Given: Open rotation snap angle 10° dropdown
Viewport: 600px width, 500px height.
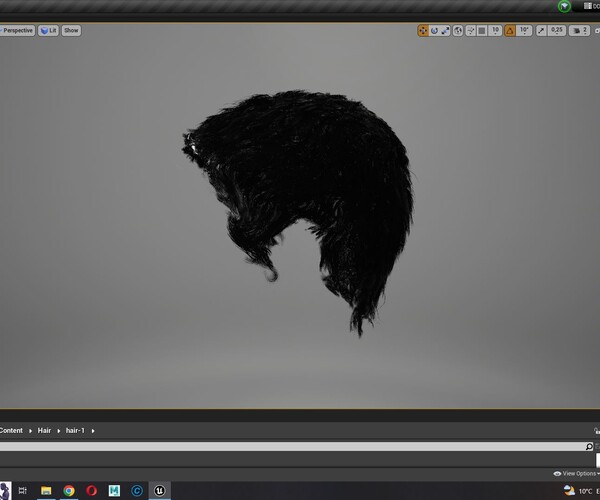Looking at the screenshot, I should pos(524,31).
